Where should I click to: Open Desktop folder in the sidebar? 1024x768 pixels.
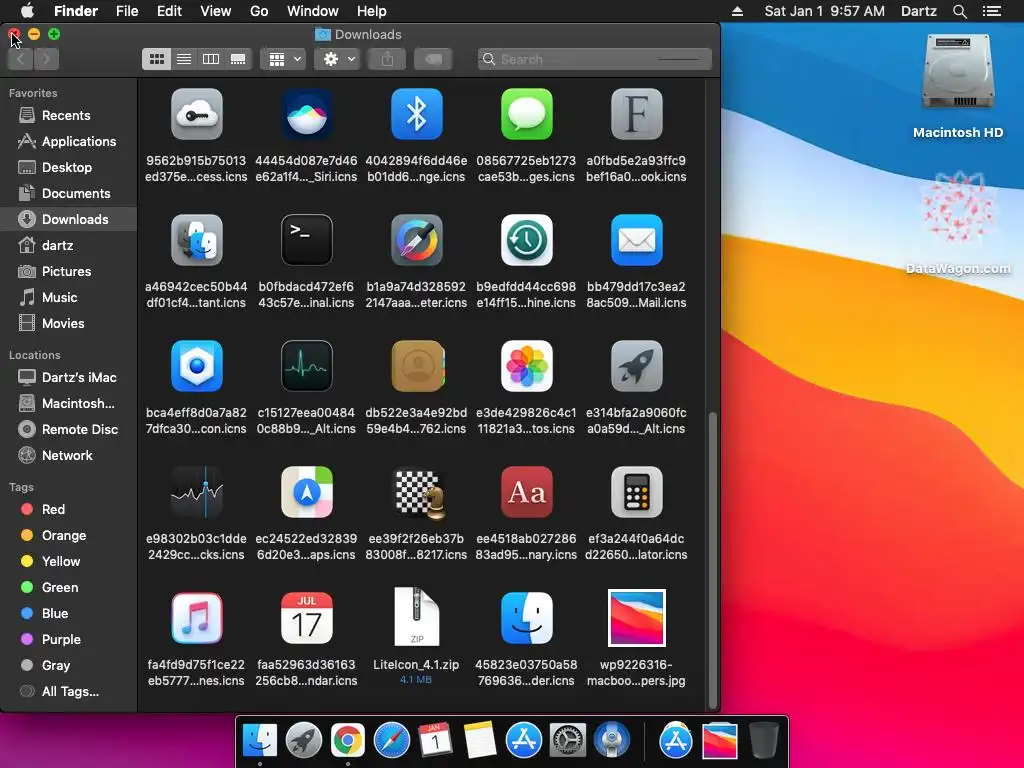click(x=69, y=168)
